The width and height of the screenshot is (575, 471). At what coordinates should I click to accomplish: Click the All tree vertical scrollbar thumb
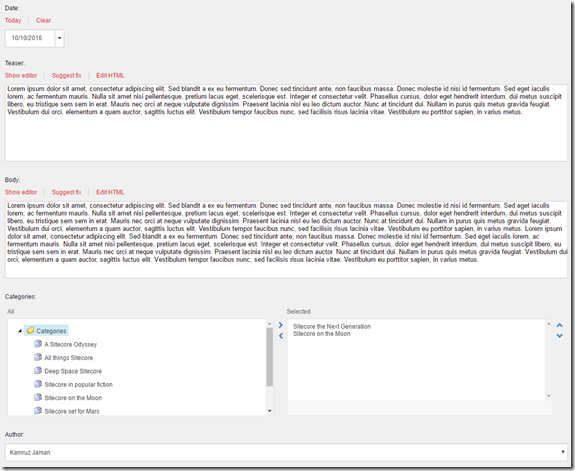tap(270, 357)
